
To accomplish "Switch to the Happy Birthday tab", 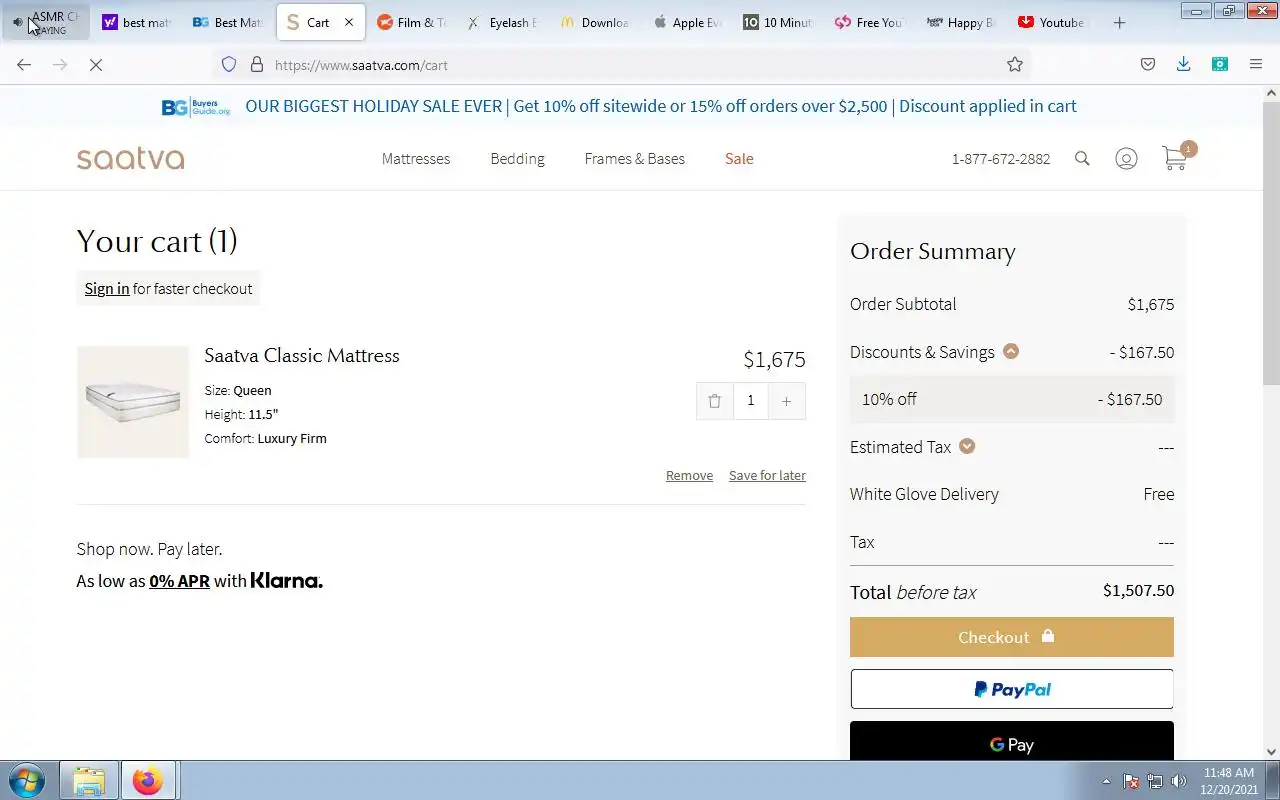I will 961,22.
